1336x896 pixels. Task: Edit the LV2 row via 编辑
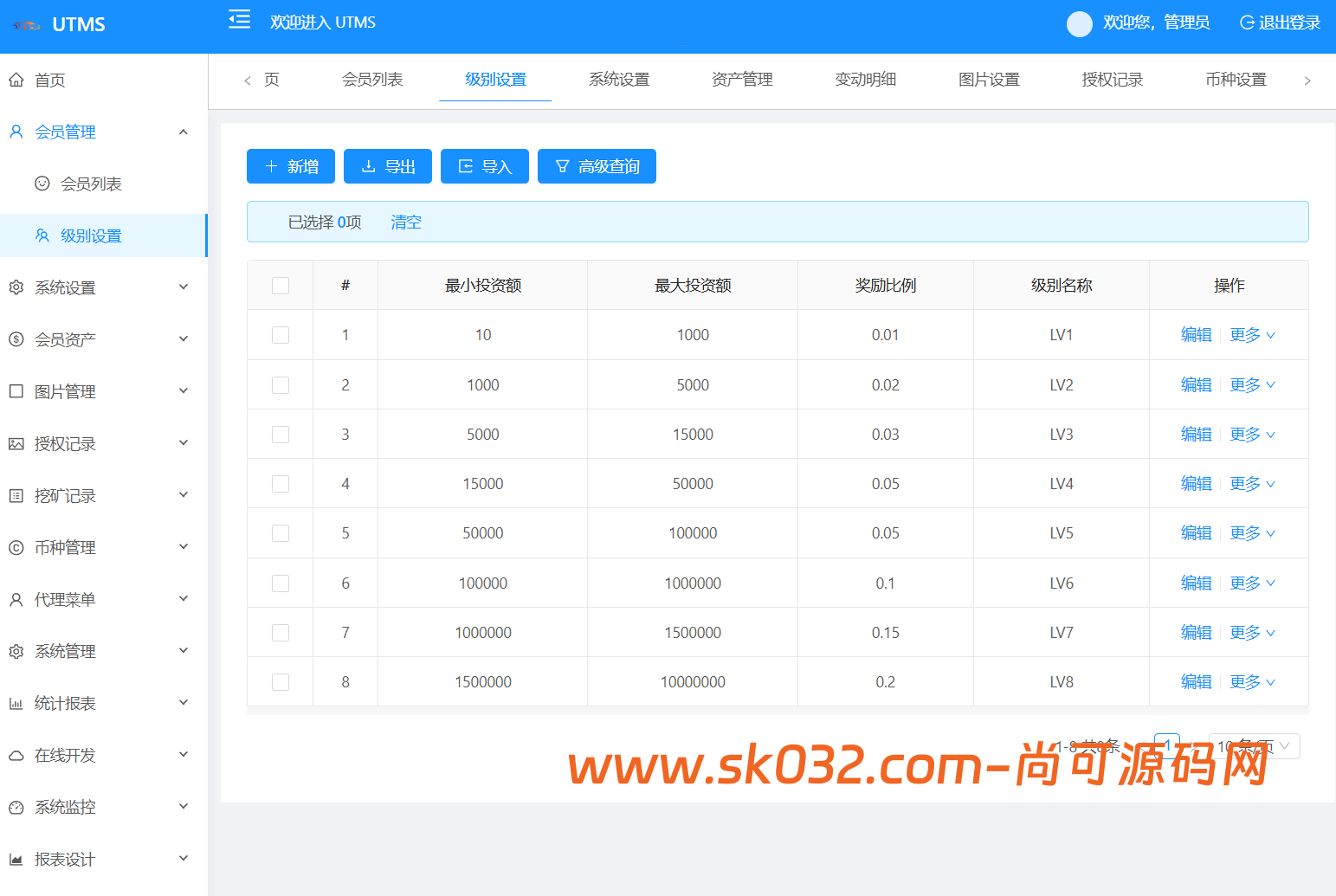[x=1196, y=385]
